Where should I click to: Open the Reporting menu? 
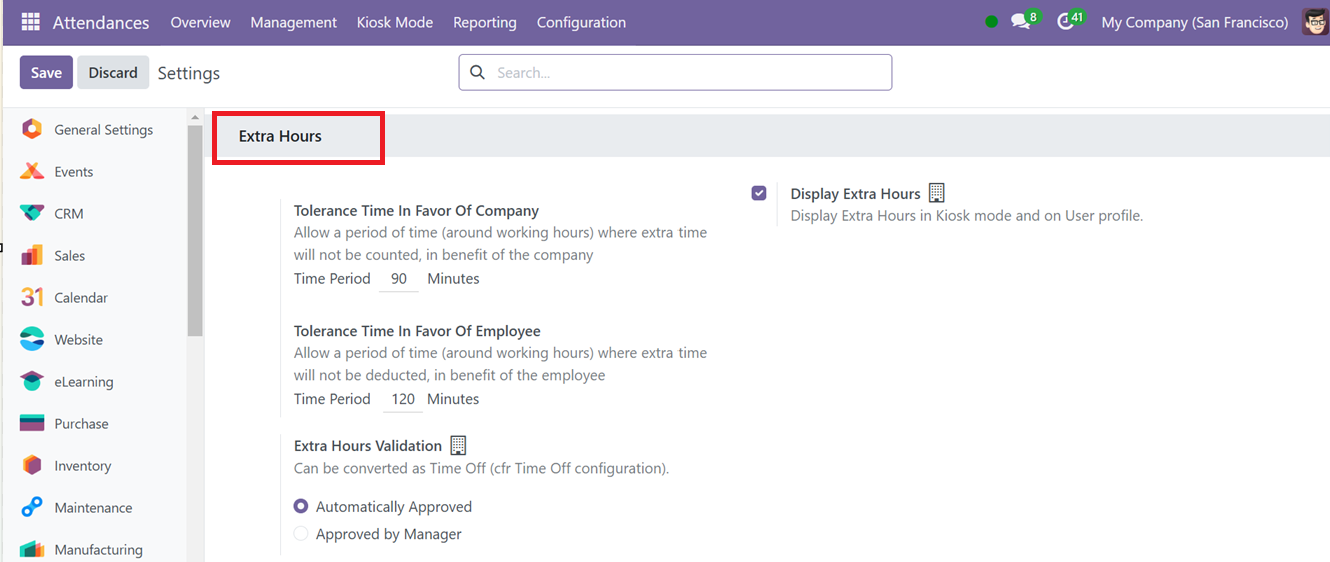pyautogui.click(x=485, y=22)
